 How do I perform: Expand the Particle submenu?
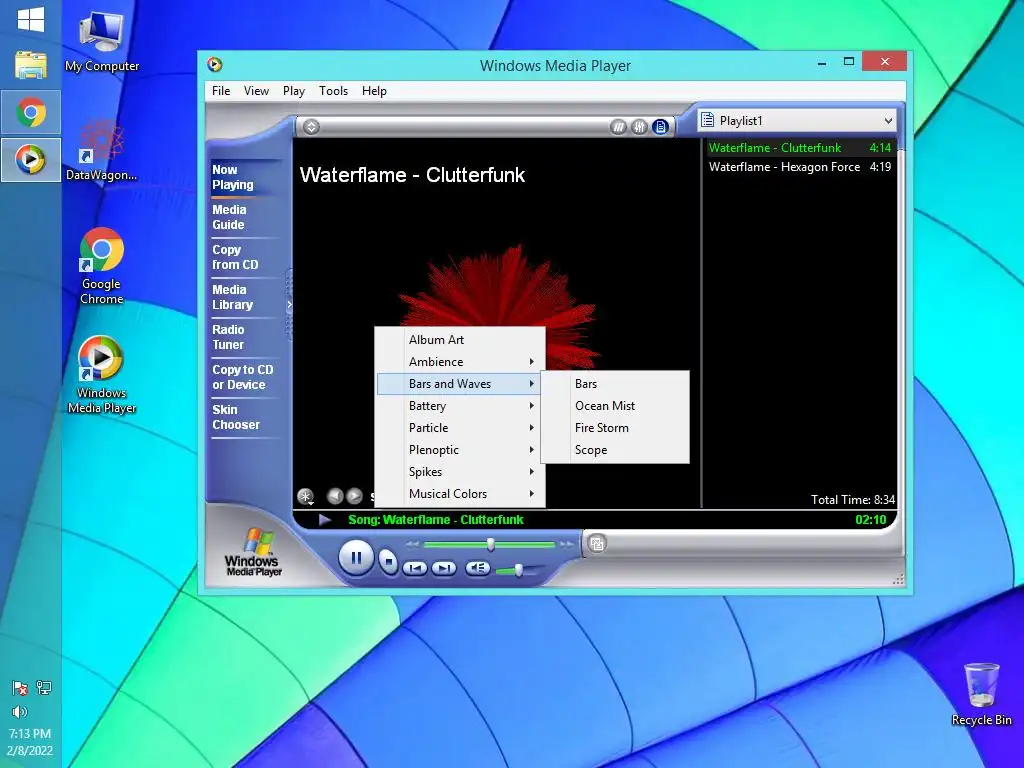460,428
